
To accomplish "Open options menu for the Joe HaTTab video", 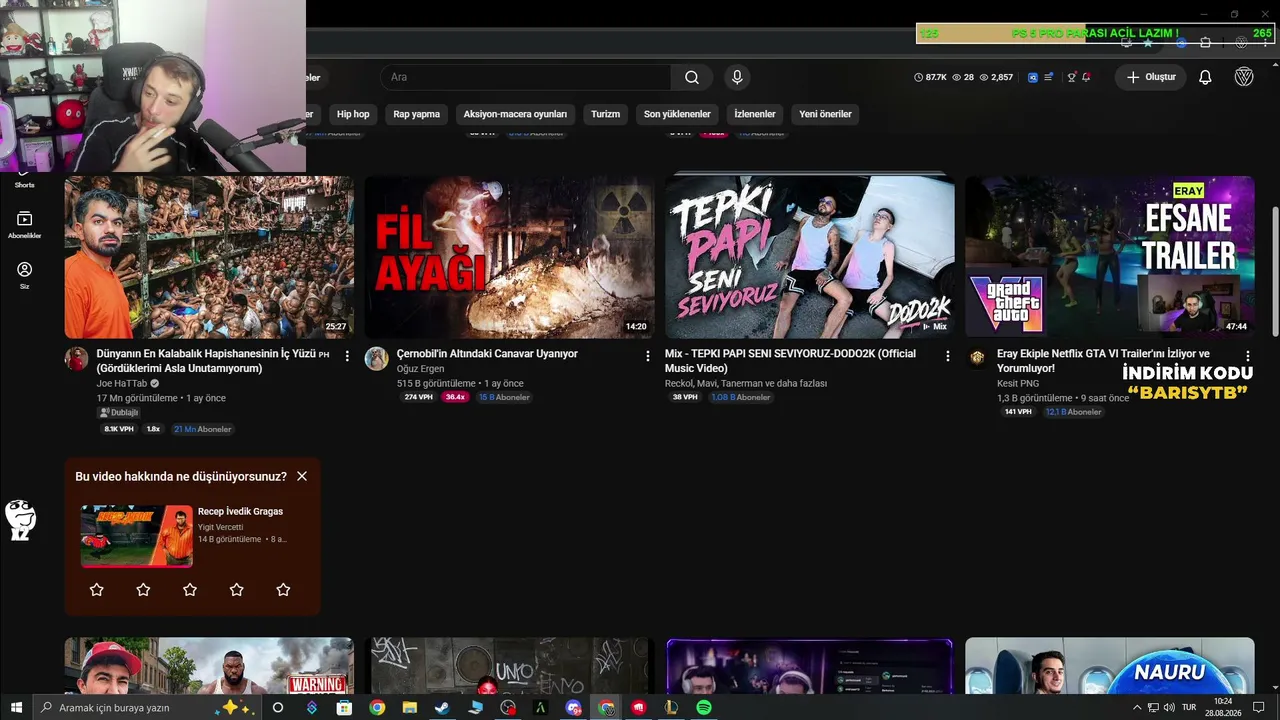I will pyautogui.click(x=347, y=356).
